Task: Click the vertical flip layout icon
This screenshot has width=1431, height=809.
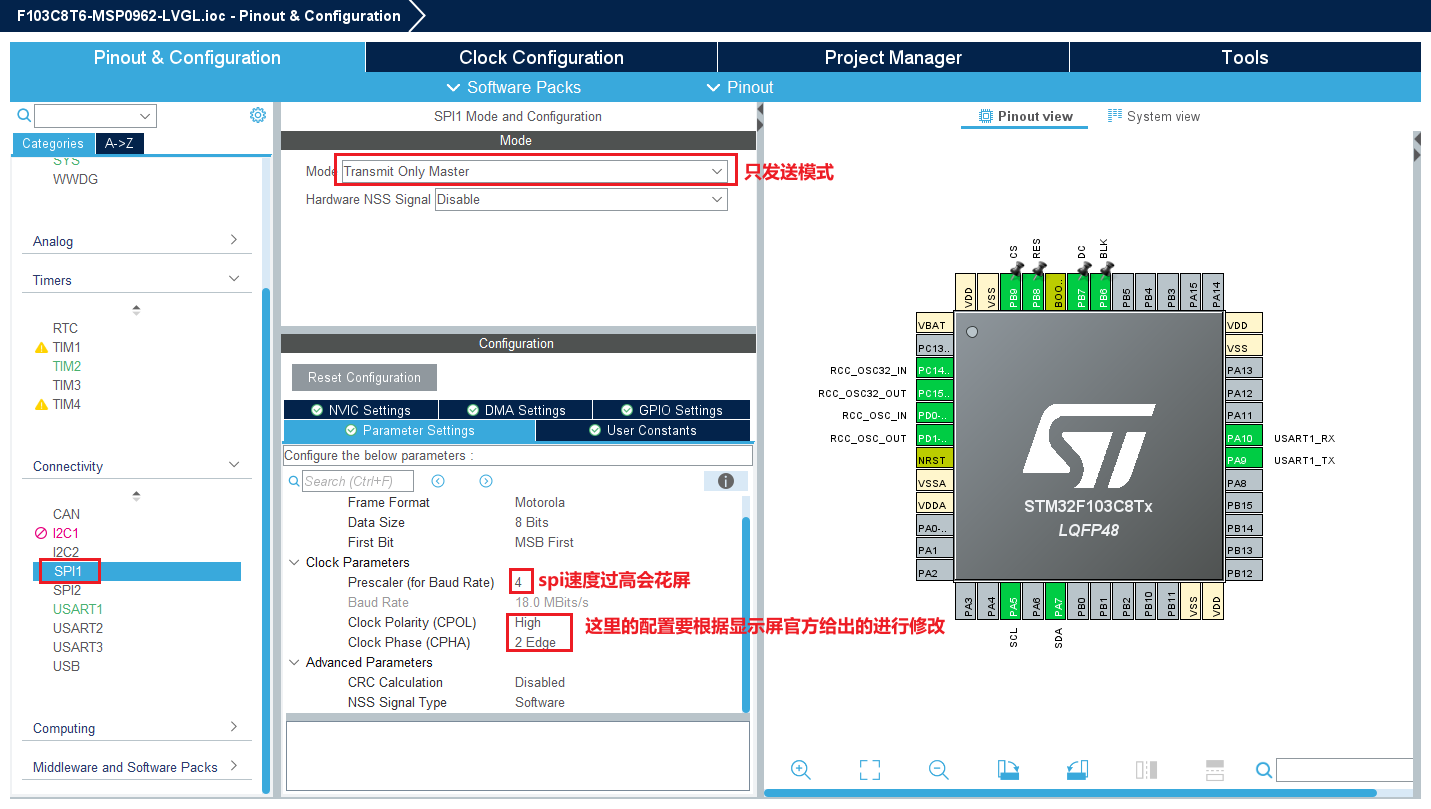Action: pyautogui.click(x=1146, y=769)
